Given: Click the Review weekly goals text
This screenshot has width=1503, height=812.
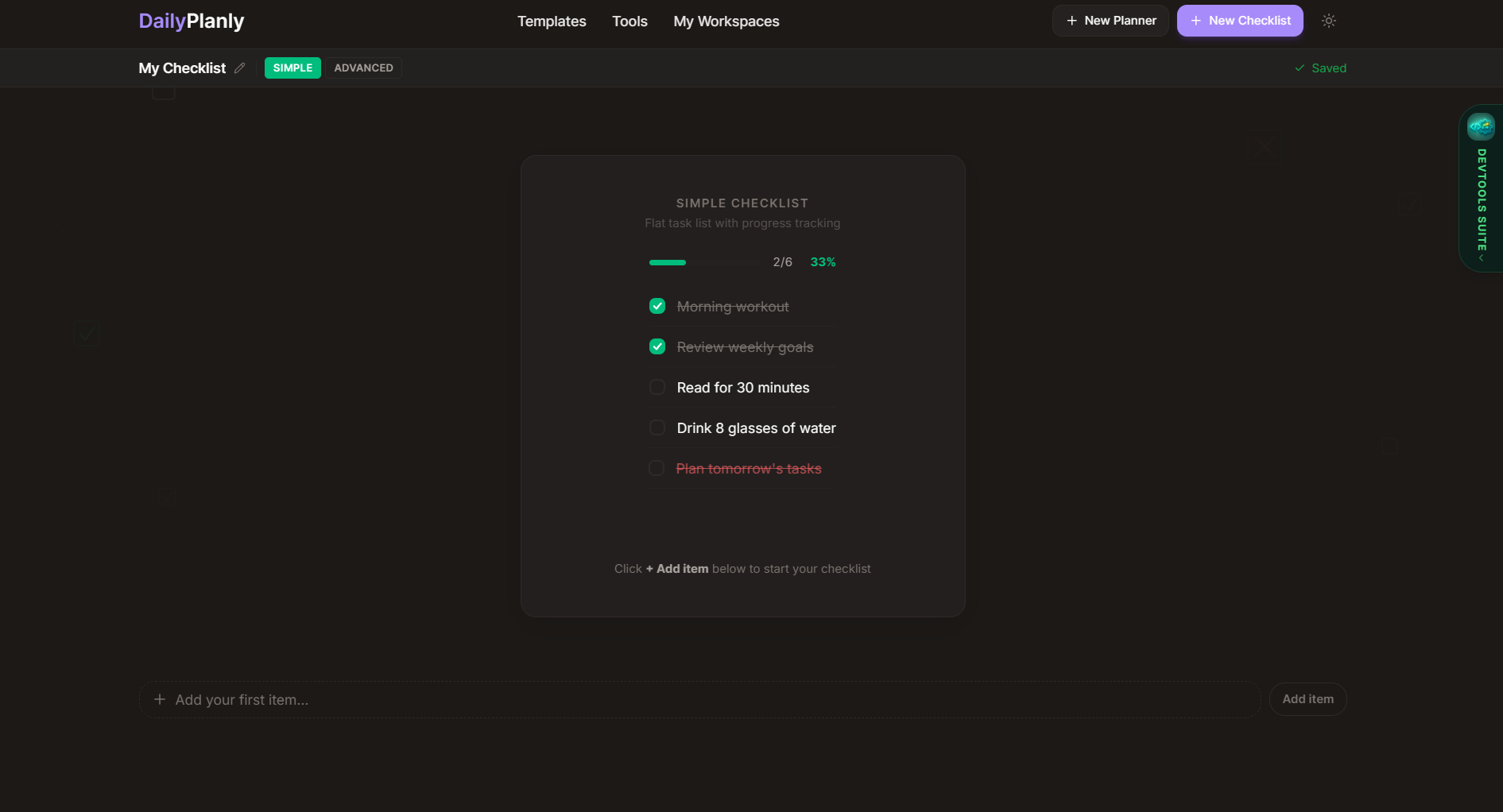Looking at the screenshot, I should (745, 347).
